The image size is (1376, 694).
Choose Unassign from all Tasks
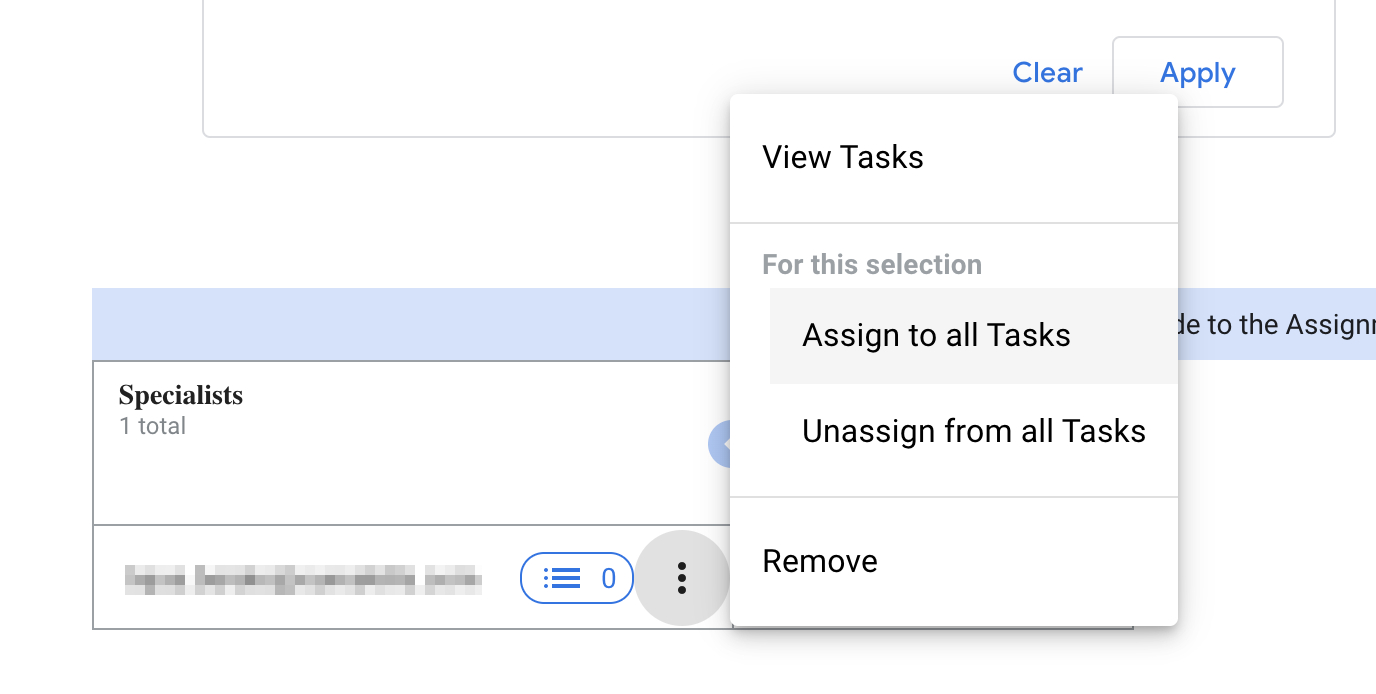point(973,431)
